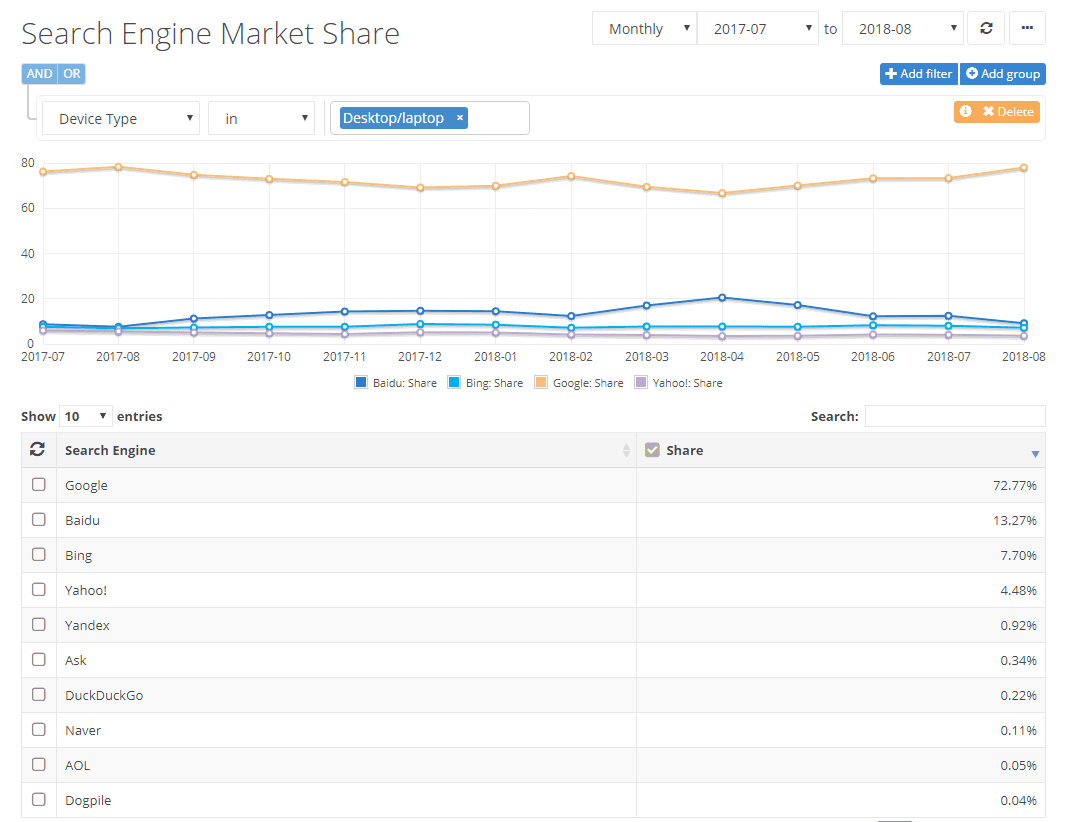Check the DuckDuckGo row checkbox
The height and width of the screenshot is (822, 1076).
point(39,694)
